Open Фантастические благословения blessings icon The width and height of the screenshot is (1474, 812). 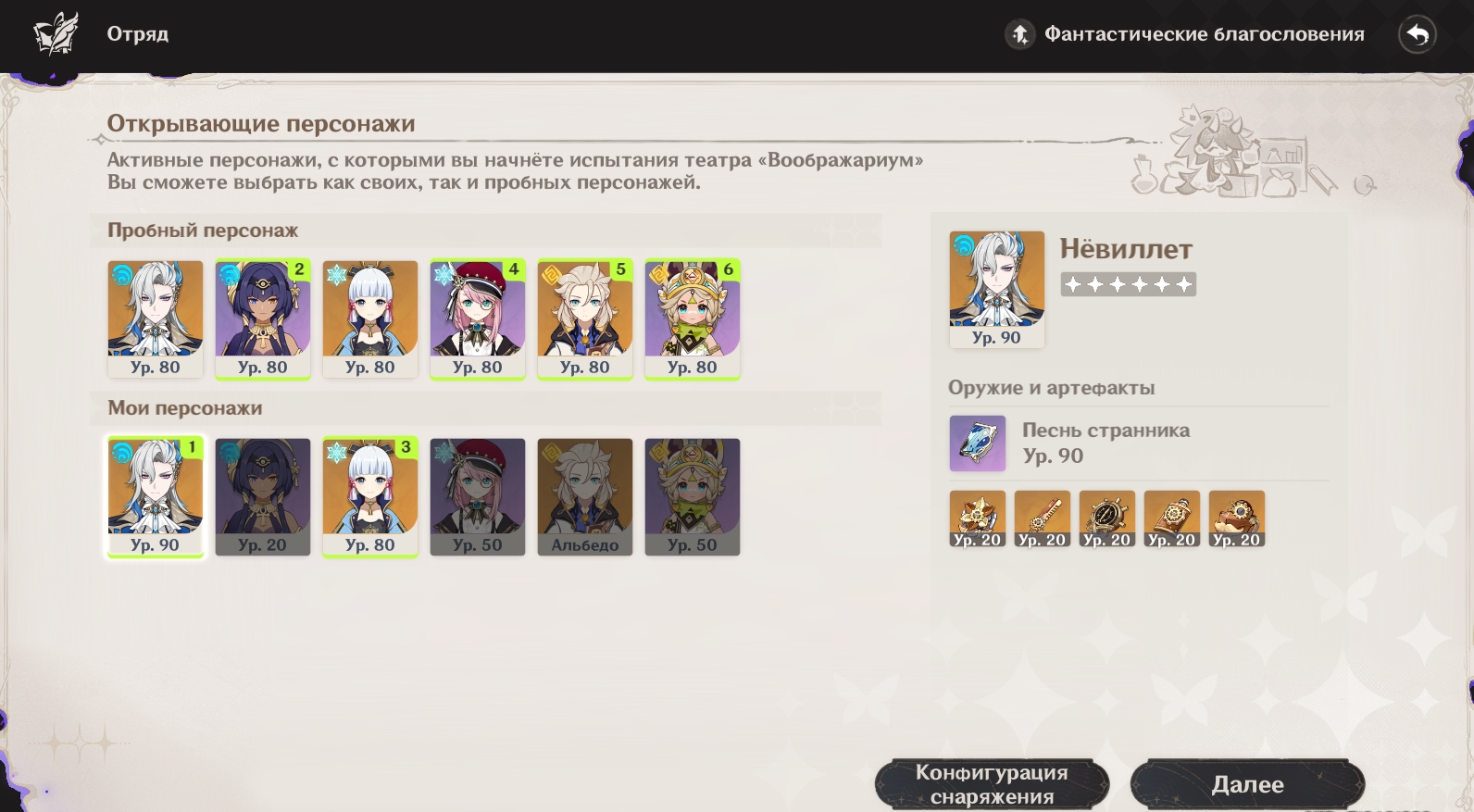[x=1019, y=34]
